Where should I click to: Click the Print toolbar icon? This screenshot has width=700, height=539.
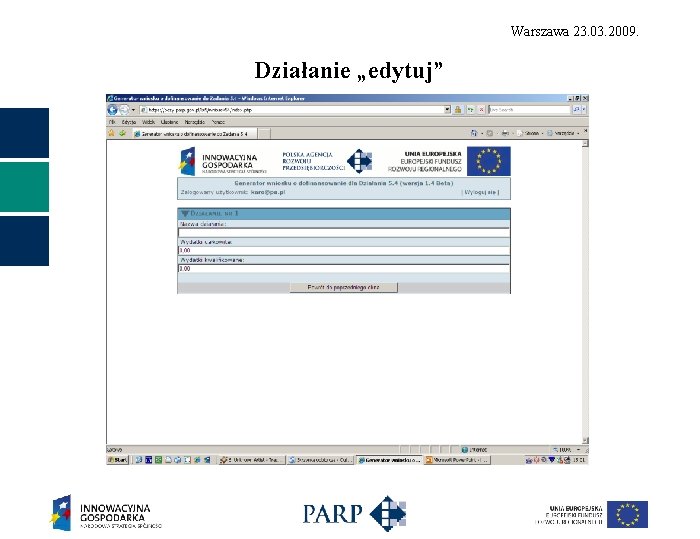[505, 133]
